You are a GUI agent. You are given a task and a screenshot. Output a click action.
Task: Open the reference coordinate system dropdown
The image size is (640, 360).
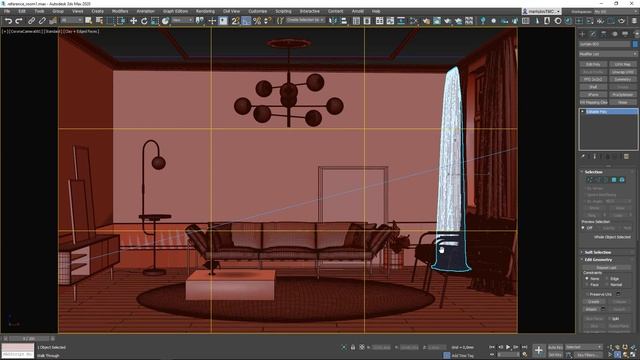tap(182, 20)
